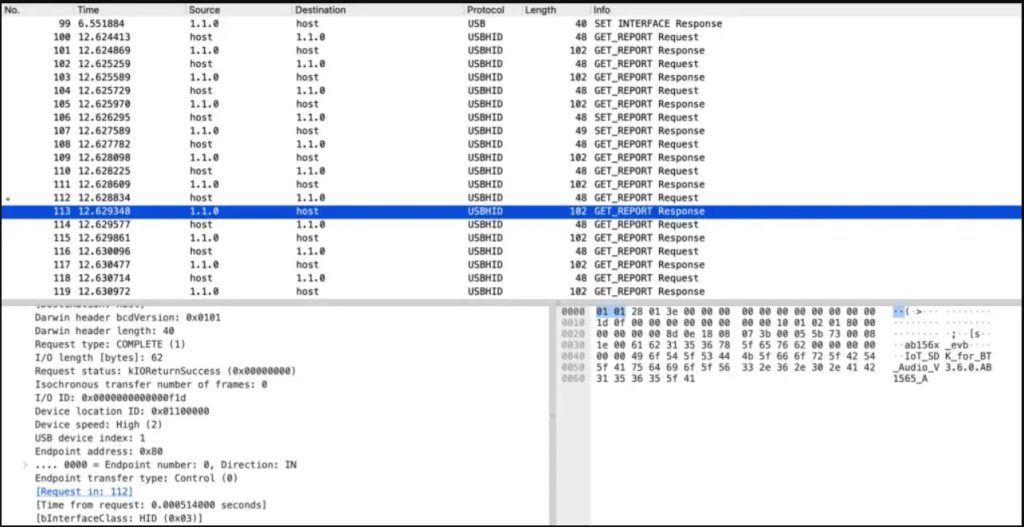This screenshot has height=527, width=1024.
Task: Select Endpoint transfer type: Control field
Action: (136, 478)
